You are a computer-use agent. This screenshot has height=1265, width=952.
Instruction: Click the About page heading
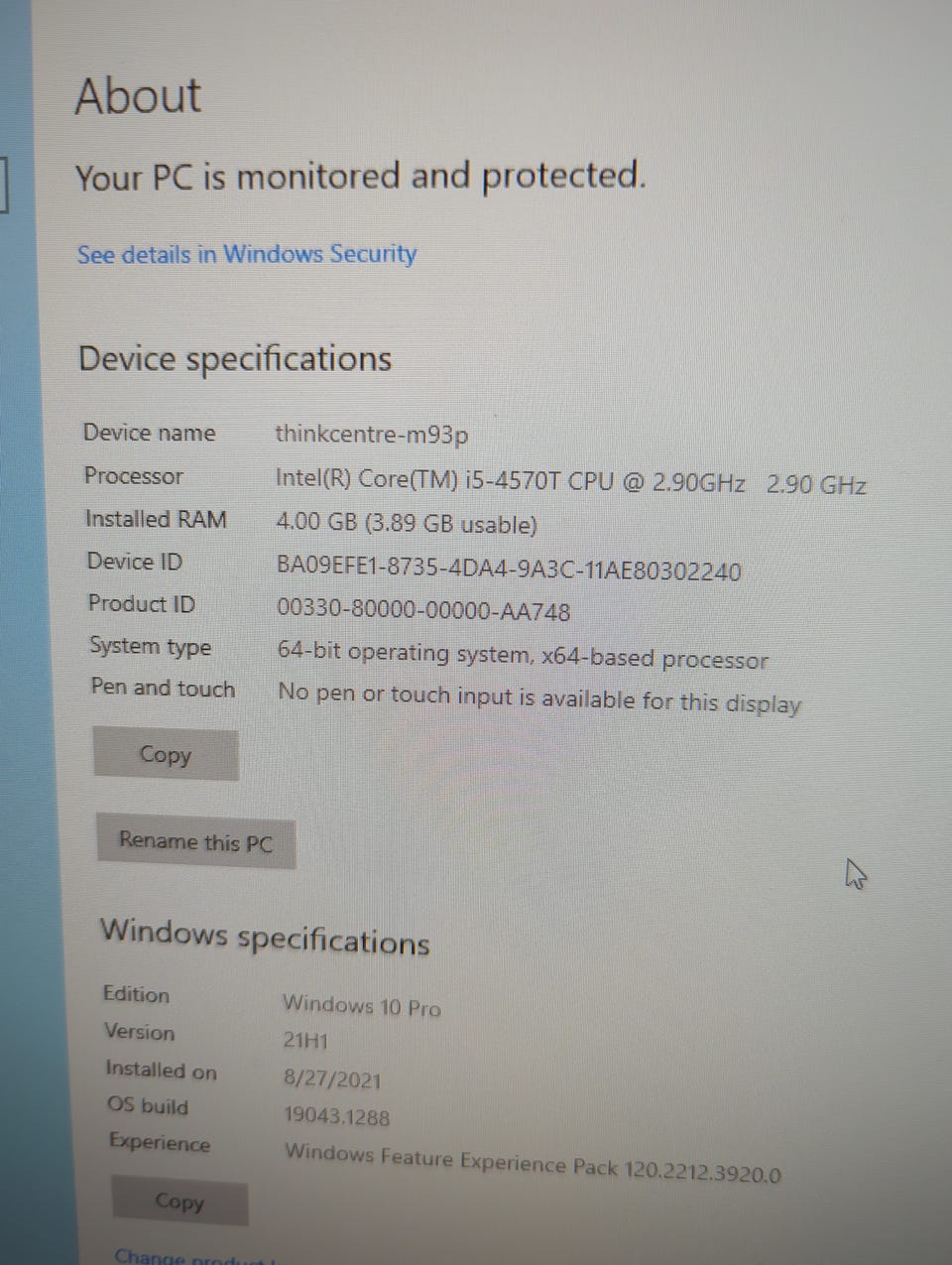click(138, 96)
